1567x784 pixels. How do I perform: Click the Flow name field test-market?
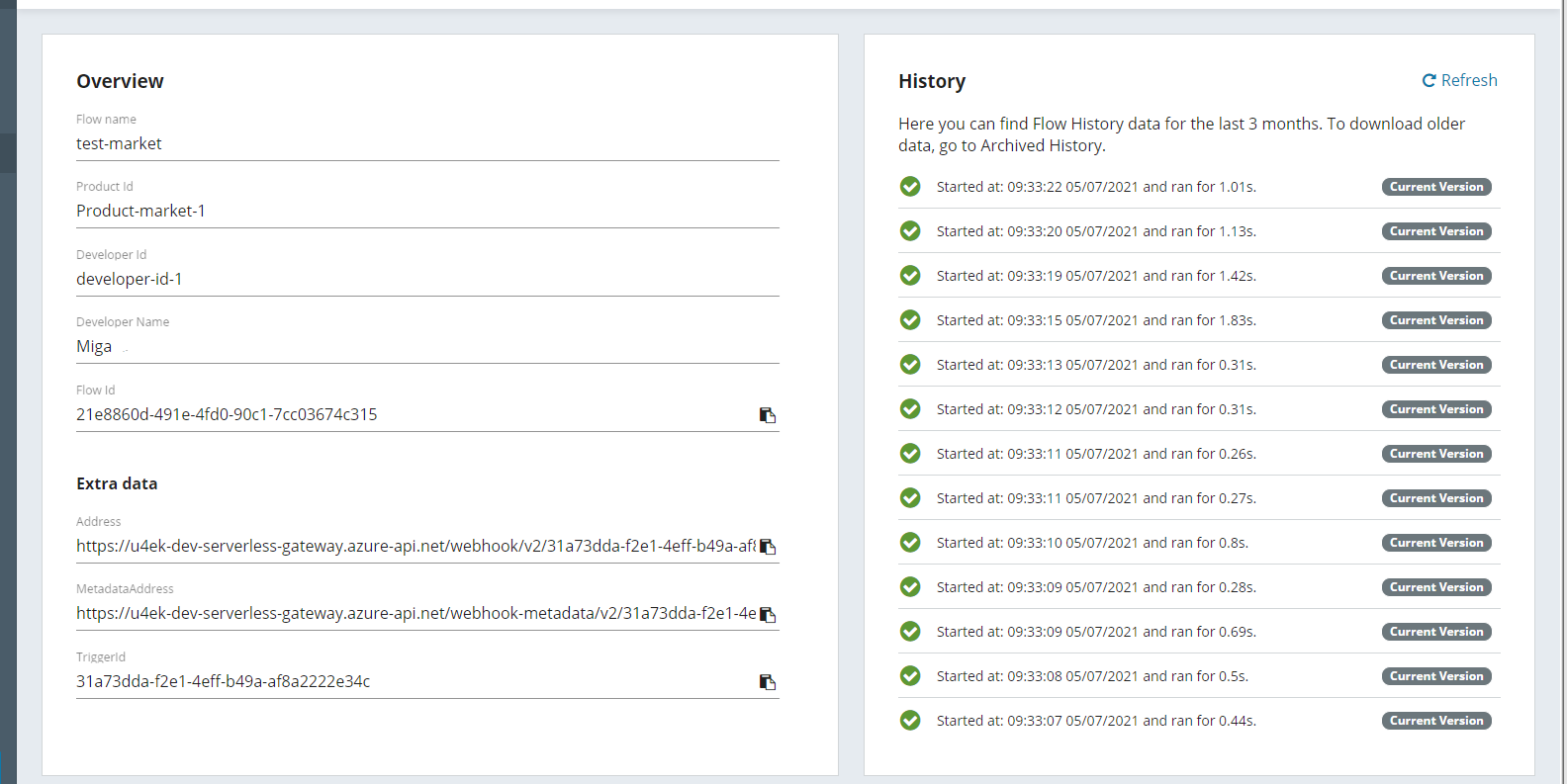click(x=427, y=144)
